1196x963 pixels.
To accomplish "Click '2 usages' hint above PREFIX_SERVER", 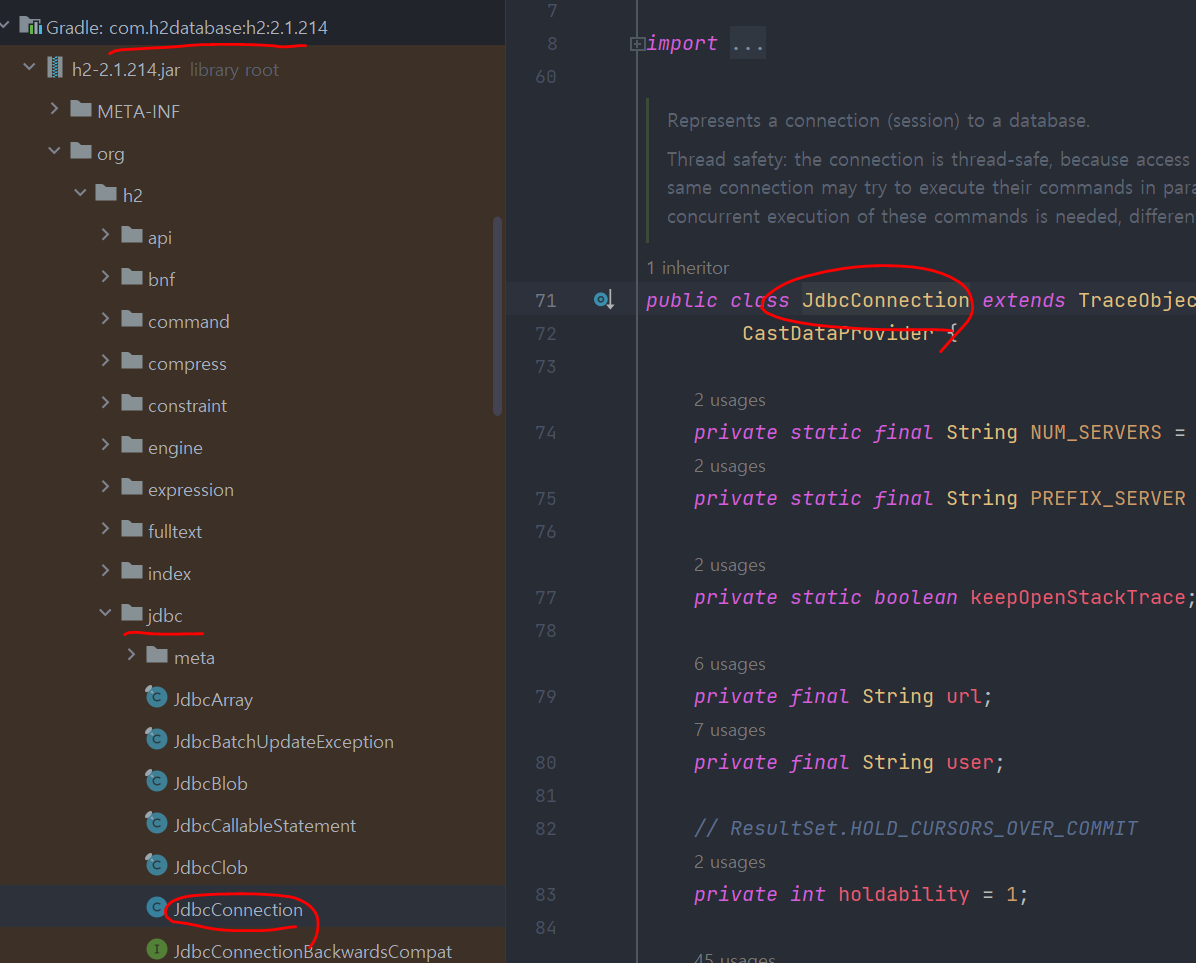I will click(729, 466).
